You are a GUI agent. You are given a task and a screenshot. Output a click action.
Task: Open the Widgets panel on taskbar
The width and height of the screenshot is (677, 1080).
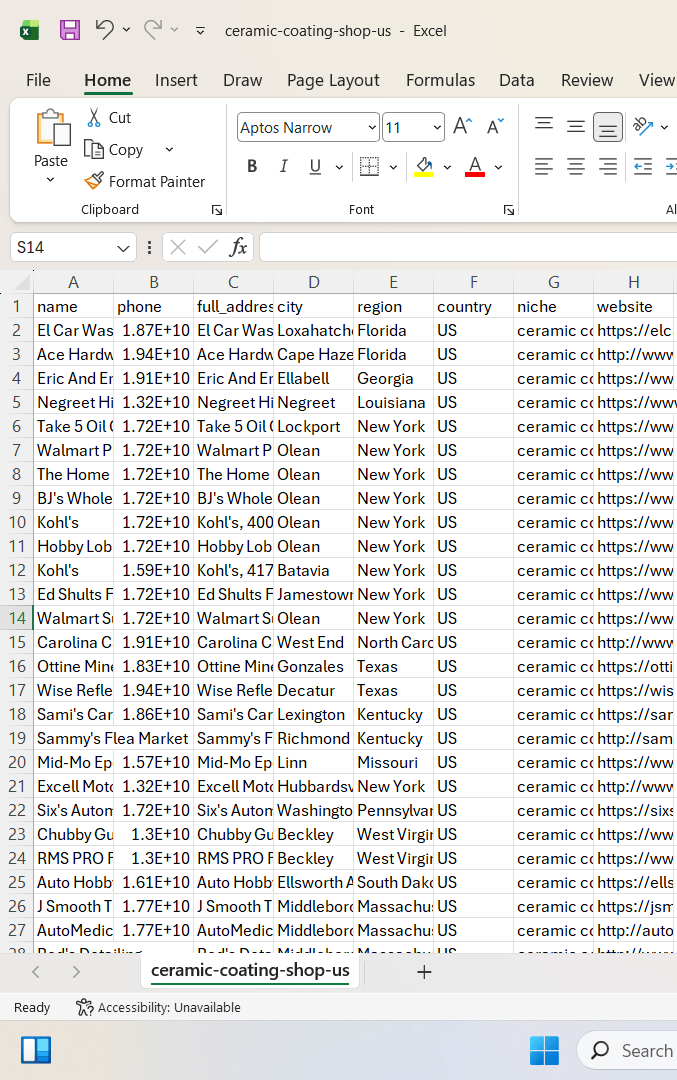coord(36,1050)
